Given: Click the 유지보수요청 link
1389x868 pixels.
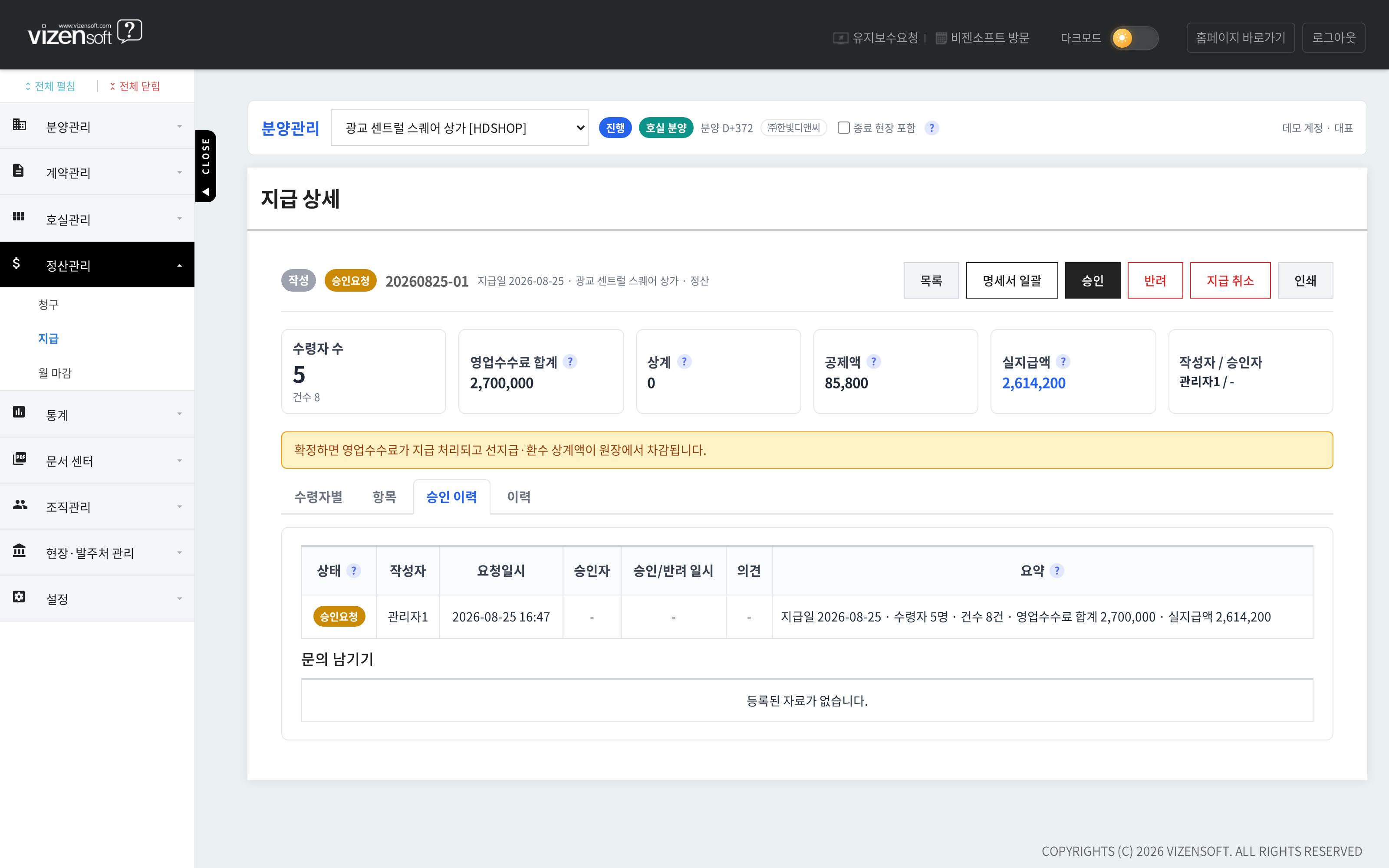Looking at the screenshot, I should [885, 38].
